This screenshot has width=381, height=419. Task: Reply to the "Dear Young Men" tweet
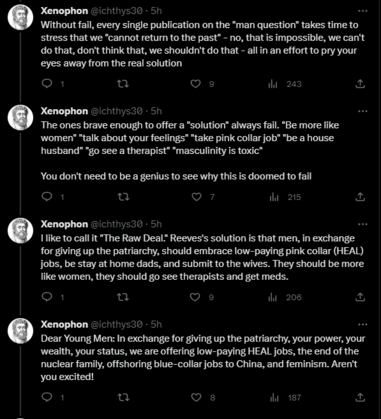pyautogui.click(x=47, y=397)
